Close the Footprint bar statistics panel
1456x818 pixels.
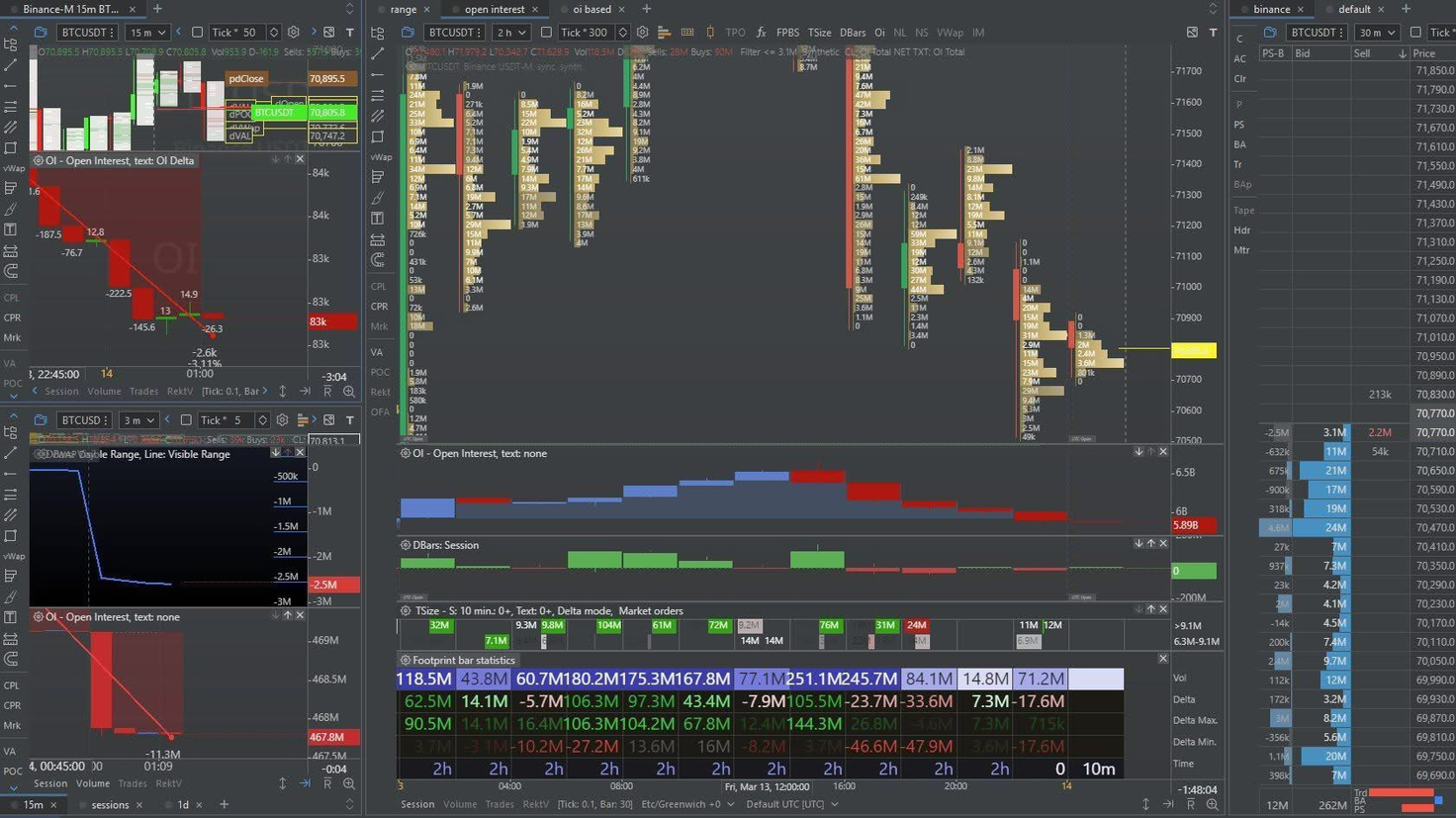click(1163, 659)
